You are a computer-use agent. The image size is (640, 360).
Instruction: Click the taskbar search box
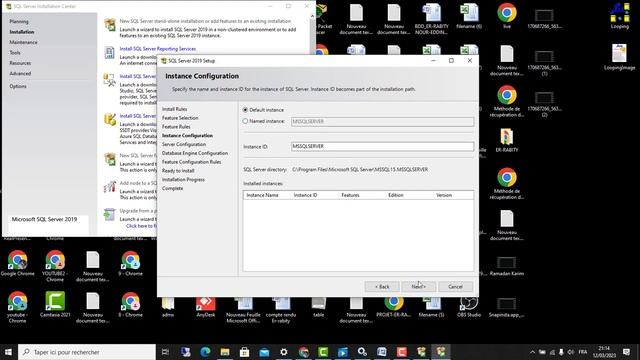click(87, 352)
